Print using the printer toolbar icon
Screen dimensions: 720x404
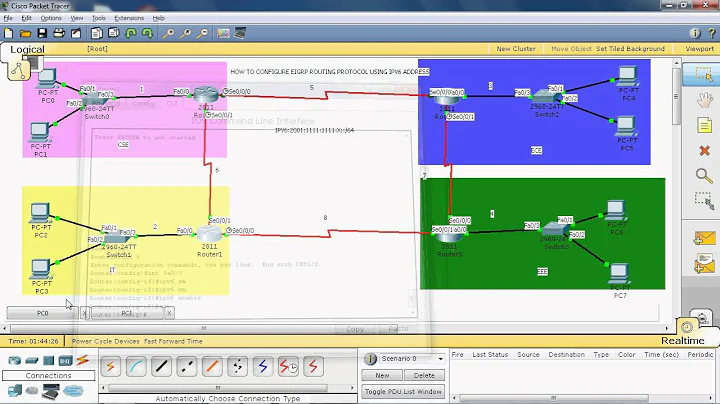(59, 33)
